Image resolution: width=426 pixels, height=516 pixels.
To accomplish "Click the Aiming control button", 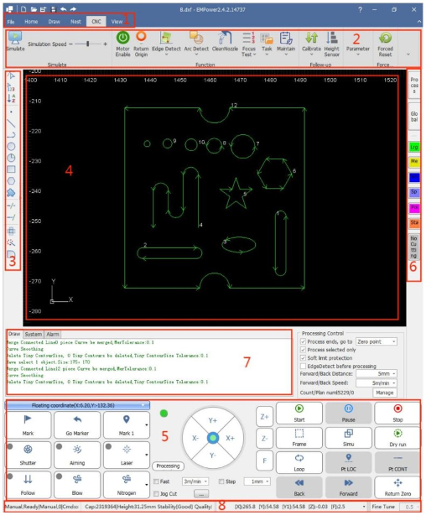I will [x=77, y=454].
